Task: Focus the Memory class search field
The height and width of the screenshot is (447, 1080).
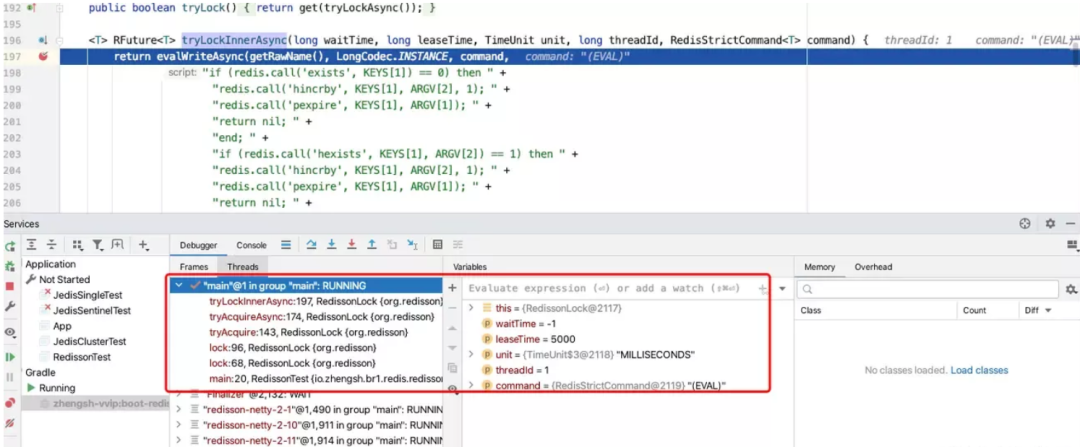Action: (927, 289)
